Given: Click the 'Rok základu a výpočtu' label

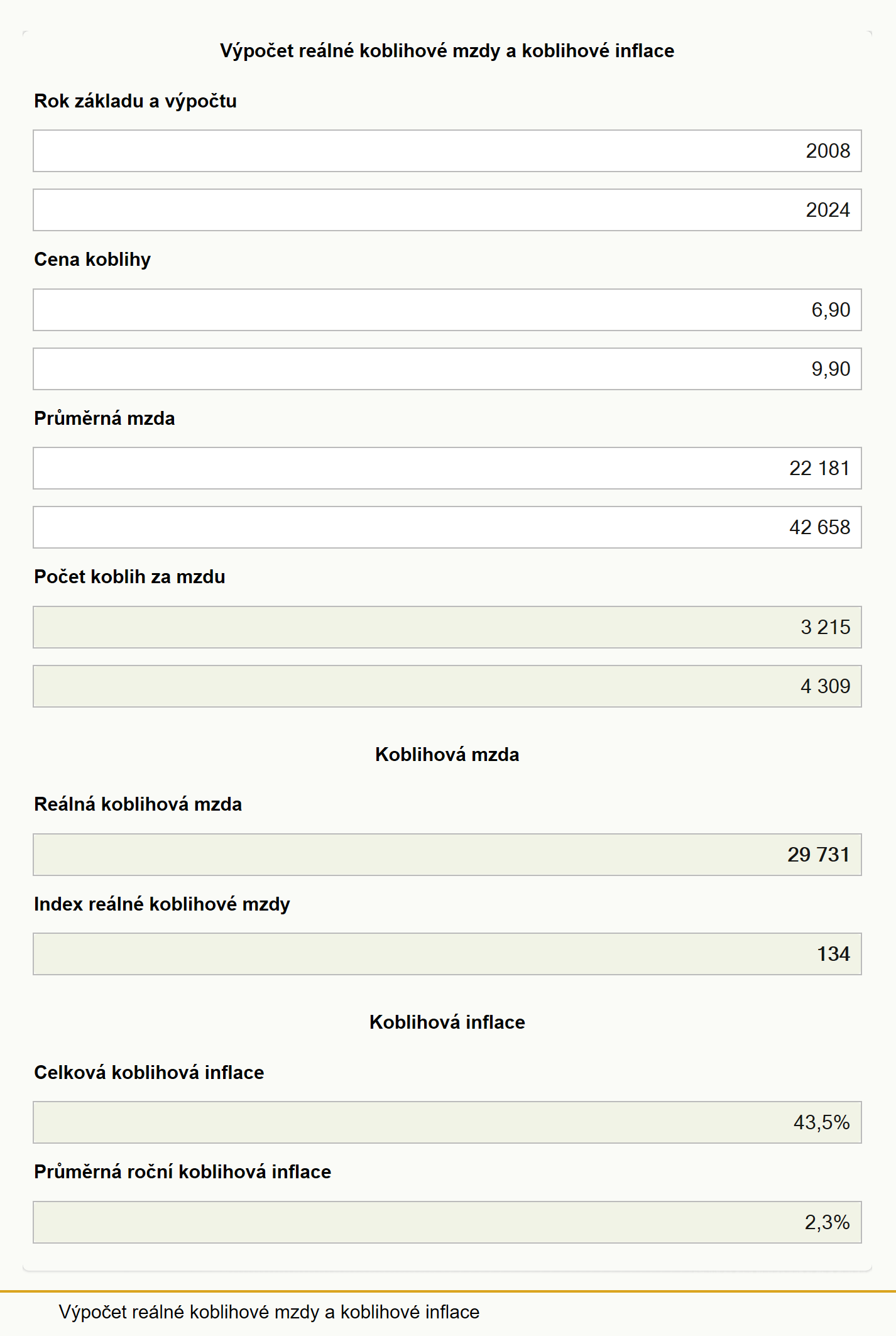Looking at the screenshot, I should [x=135, y=101].
